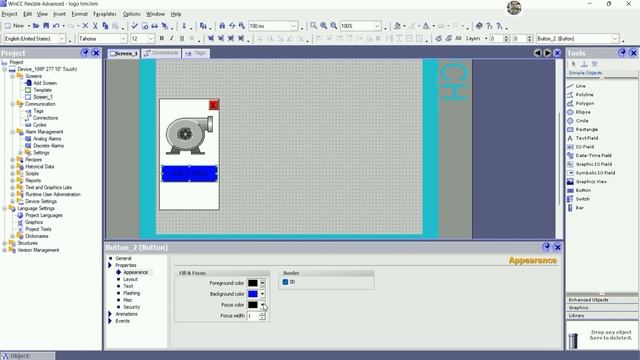Zoom out with the minus magnifier icon

point(334,26)
